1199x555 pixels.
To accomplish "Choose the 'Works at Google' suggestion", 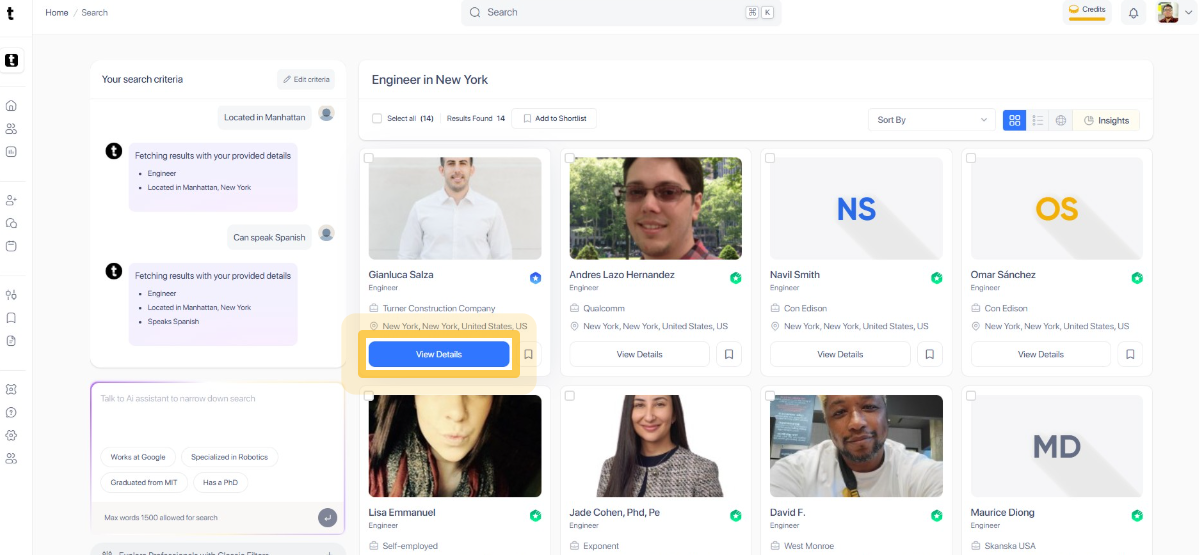I will pyautogui.click(x=138, y=457).
